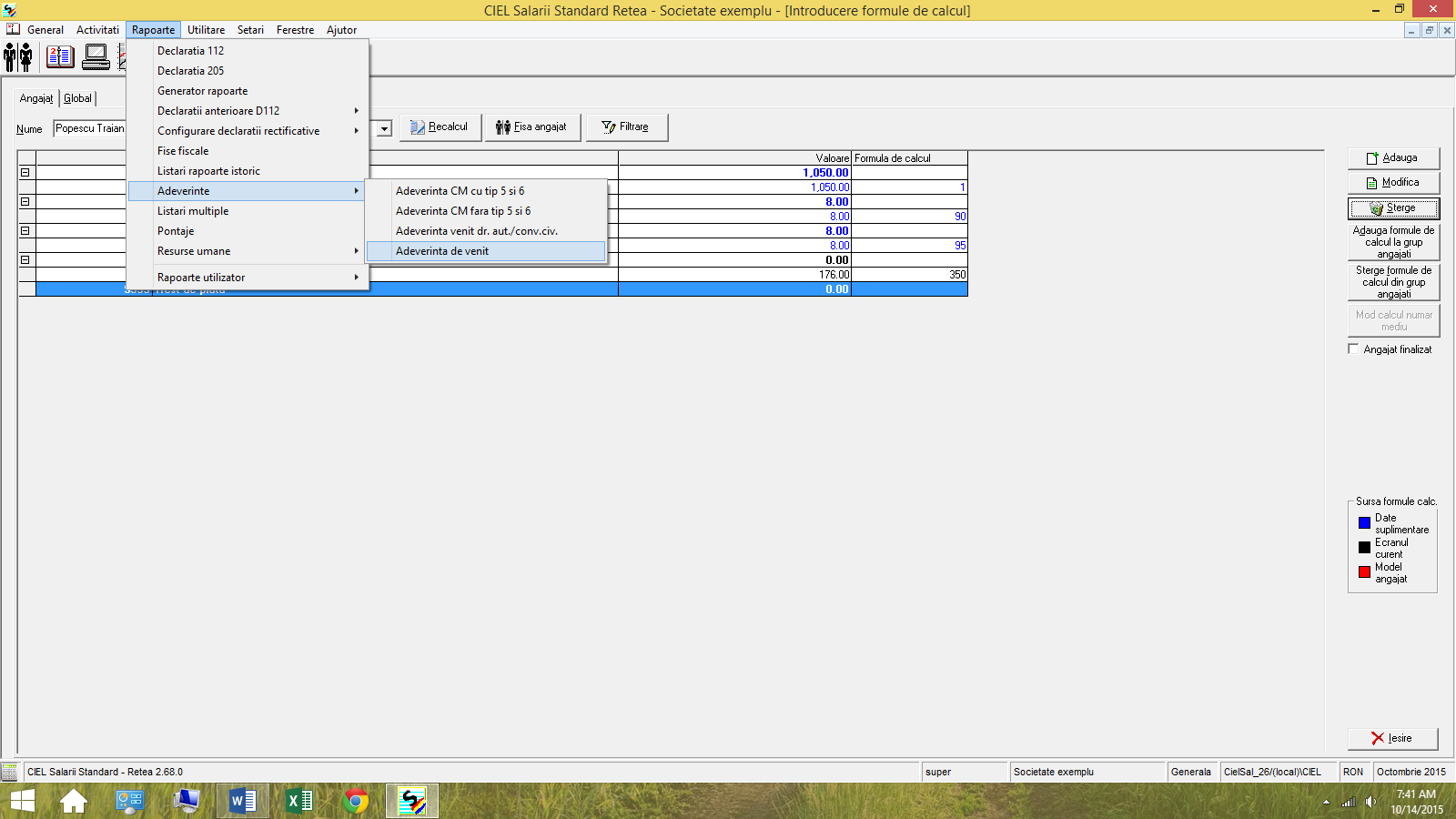Click the volume speaker tray icon
Image resolution: width=1456 pixels, height=819 pixels.
pos(1370,802)
